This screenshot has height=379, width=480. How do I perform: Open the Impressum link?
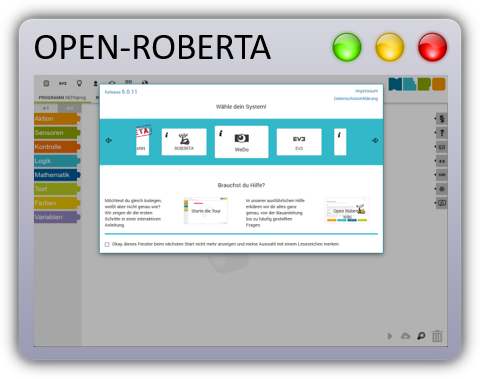tap(366, 91)
